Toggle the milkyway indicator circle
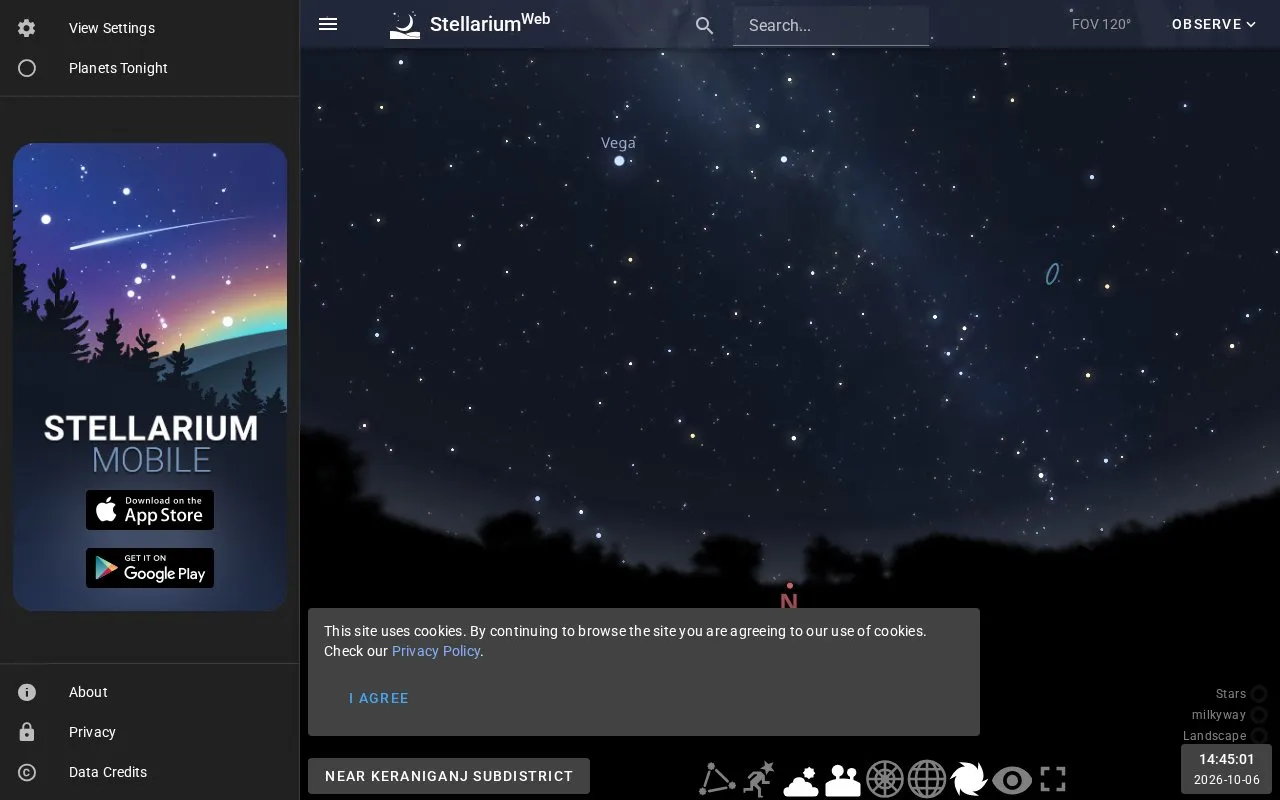This screenshot has width=1280, height=800. tap(1259, 715)
